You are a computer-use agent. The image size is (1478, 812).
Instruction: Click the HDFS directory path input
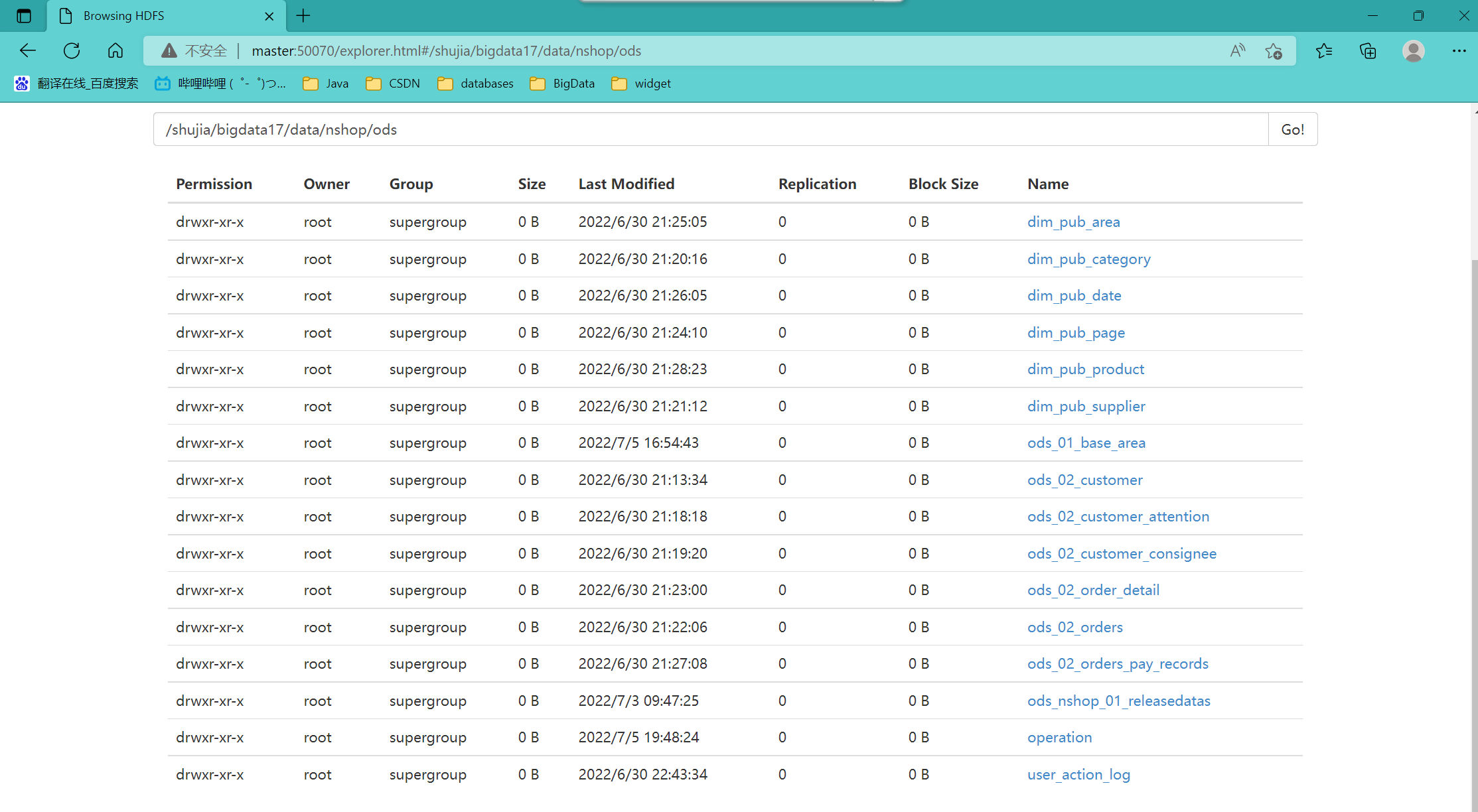[x=711, y=129]
